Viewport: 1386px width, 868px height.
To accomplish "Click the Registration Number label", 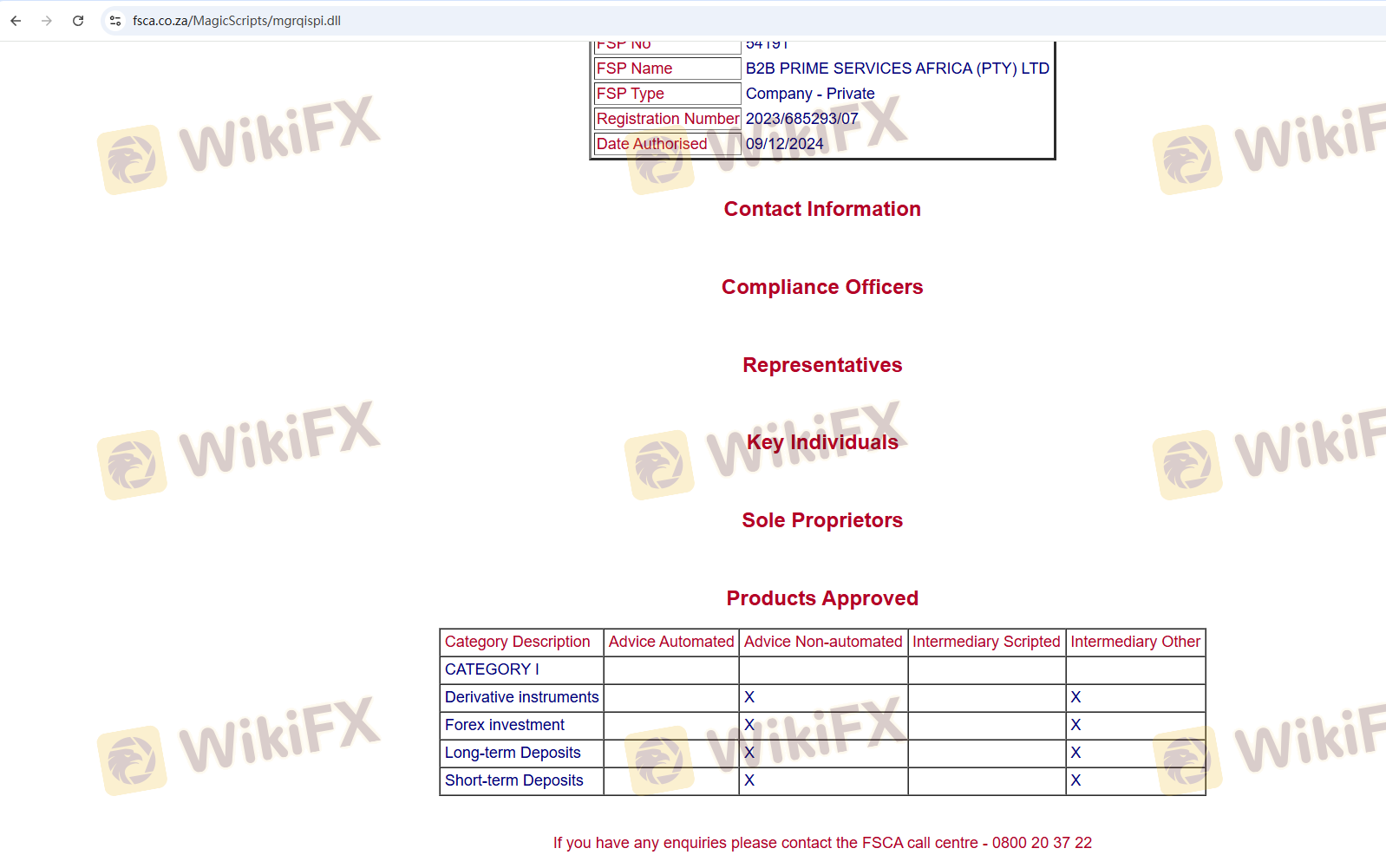I will (x=668, y=119).
